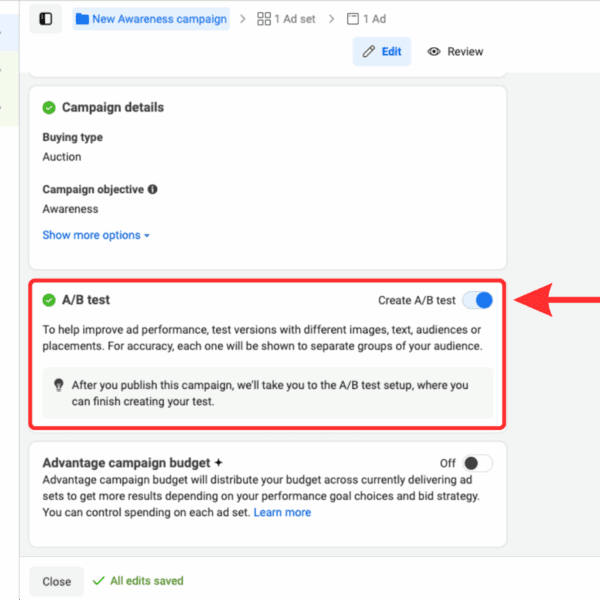
Task: Click the campaign folder icon
Action: coord(82,19)
